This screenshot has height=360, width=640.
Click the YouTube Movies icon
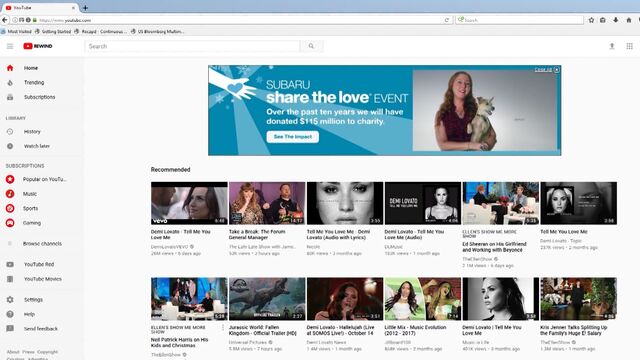point(10,279)
